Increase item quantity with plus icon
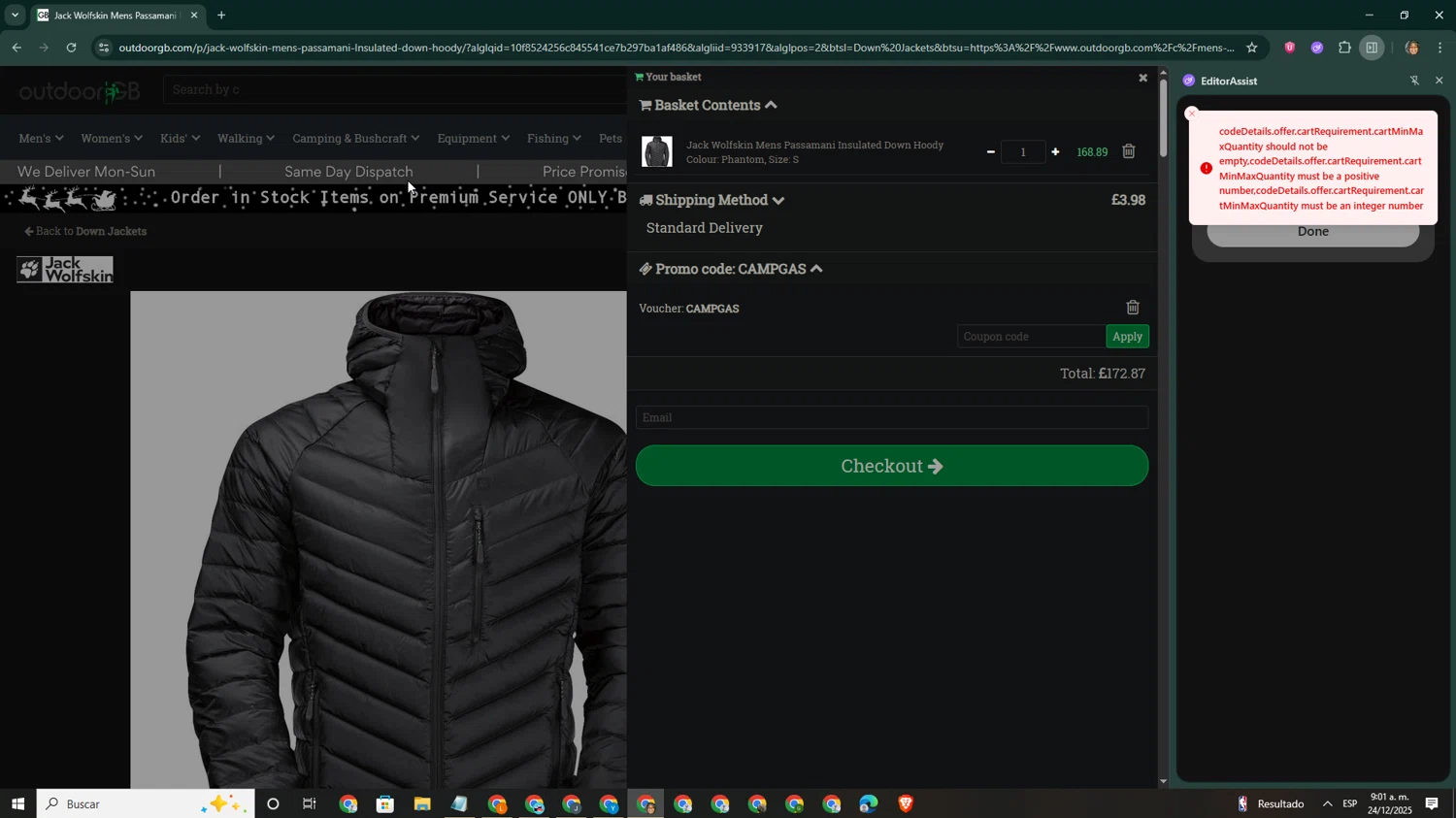The image size is (1456, 818). [1055, 151]
